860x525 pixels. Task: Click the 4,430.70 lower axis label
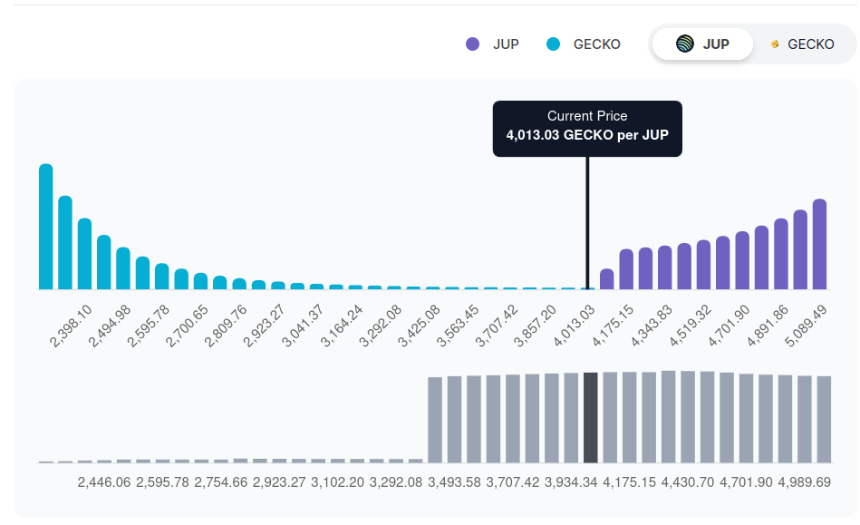[x=688, y=483]
